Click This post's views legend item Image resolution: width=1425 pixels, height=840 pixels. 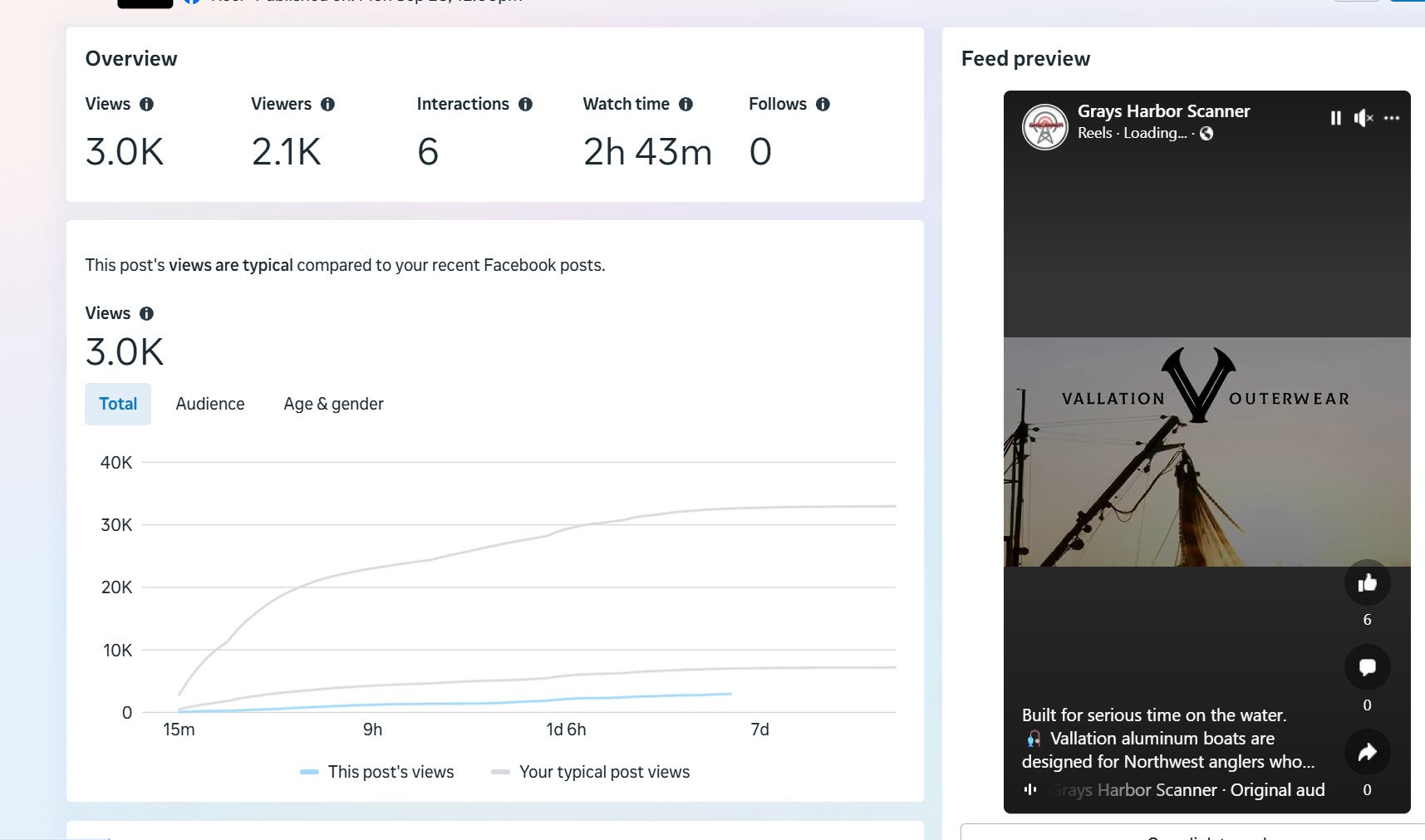coord(377,772)
